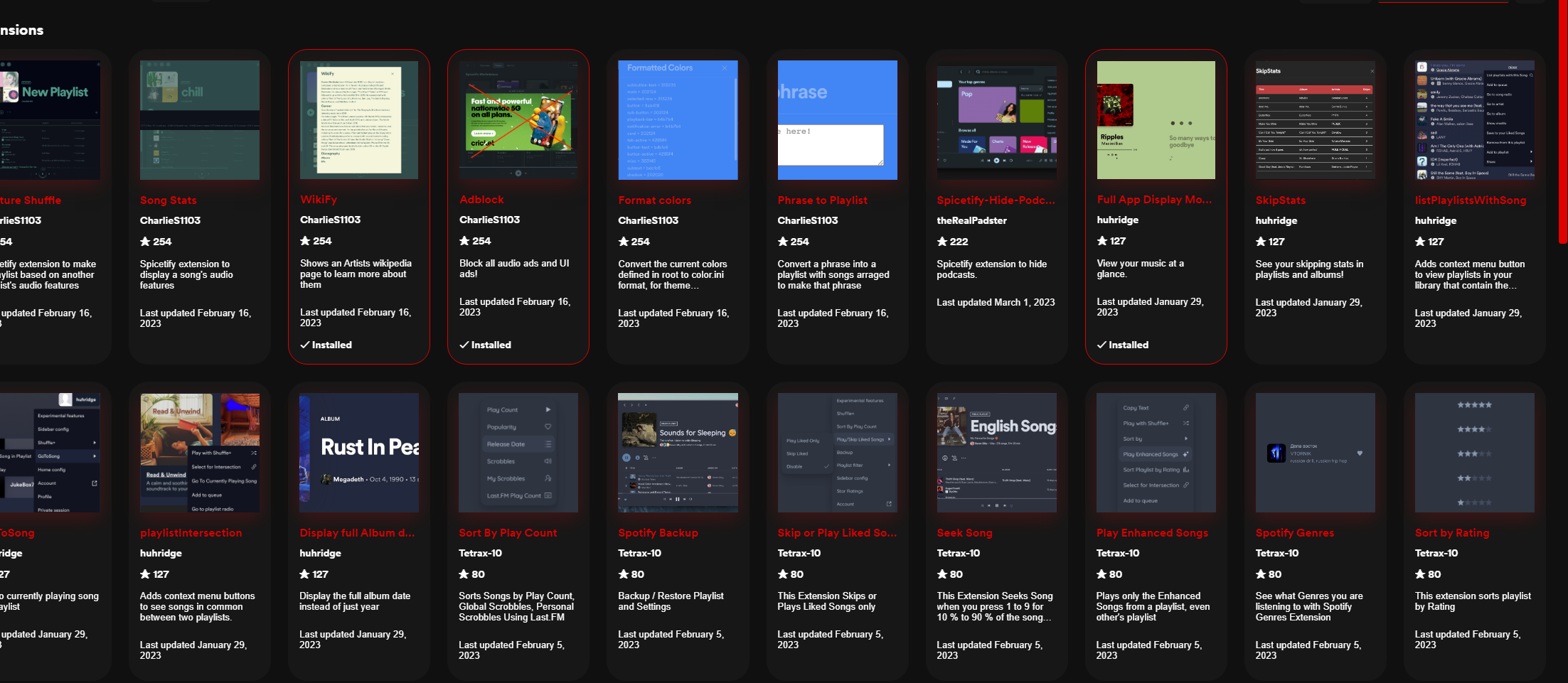Click the star icon on Seek Song
This screenshot has width=1568, height=683.
pos(942,574)
